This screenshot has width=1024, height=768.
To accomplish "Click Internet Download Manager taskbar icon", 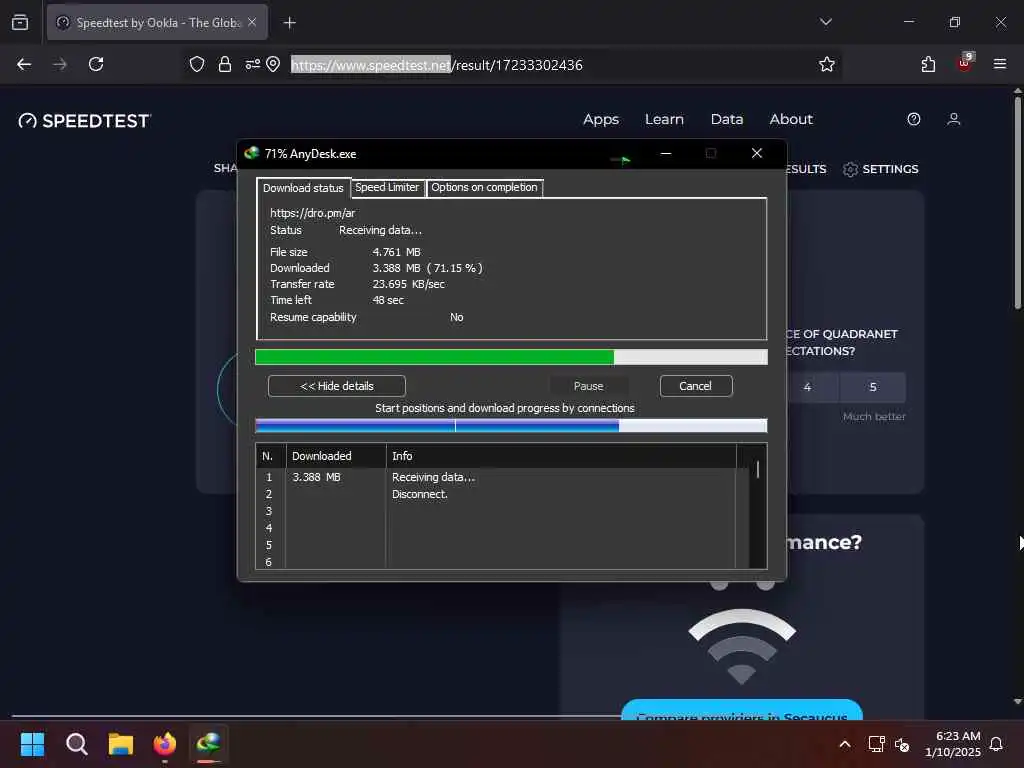I will [208, 743].
